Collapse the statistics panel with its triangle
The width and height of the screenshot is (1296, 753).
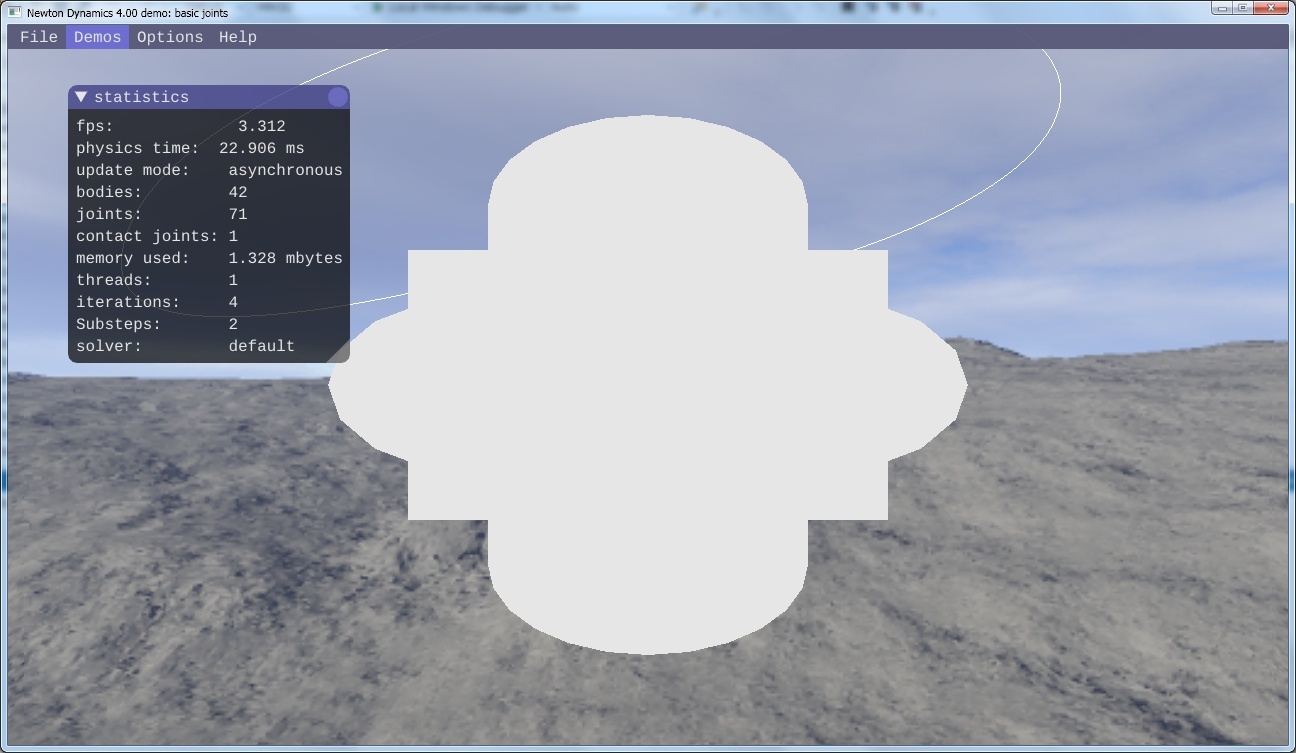pos(82,97)
